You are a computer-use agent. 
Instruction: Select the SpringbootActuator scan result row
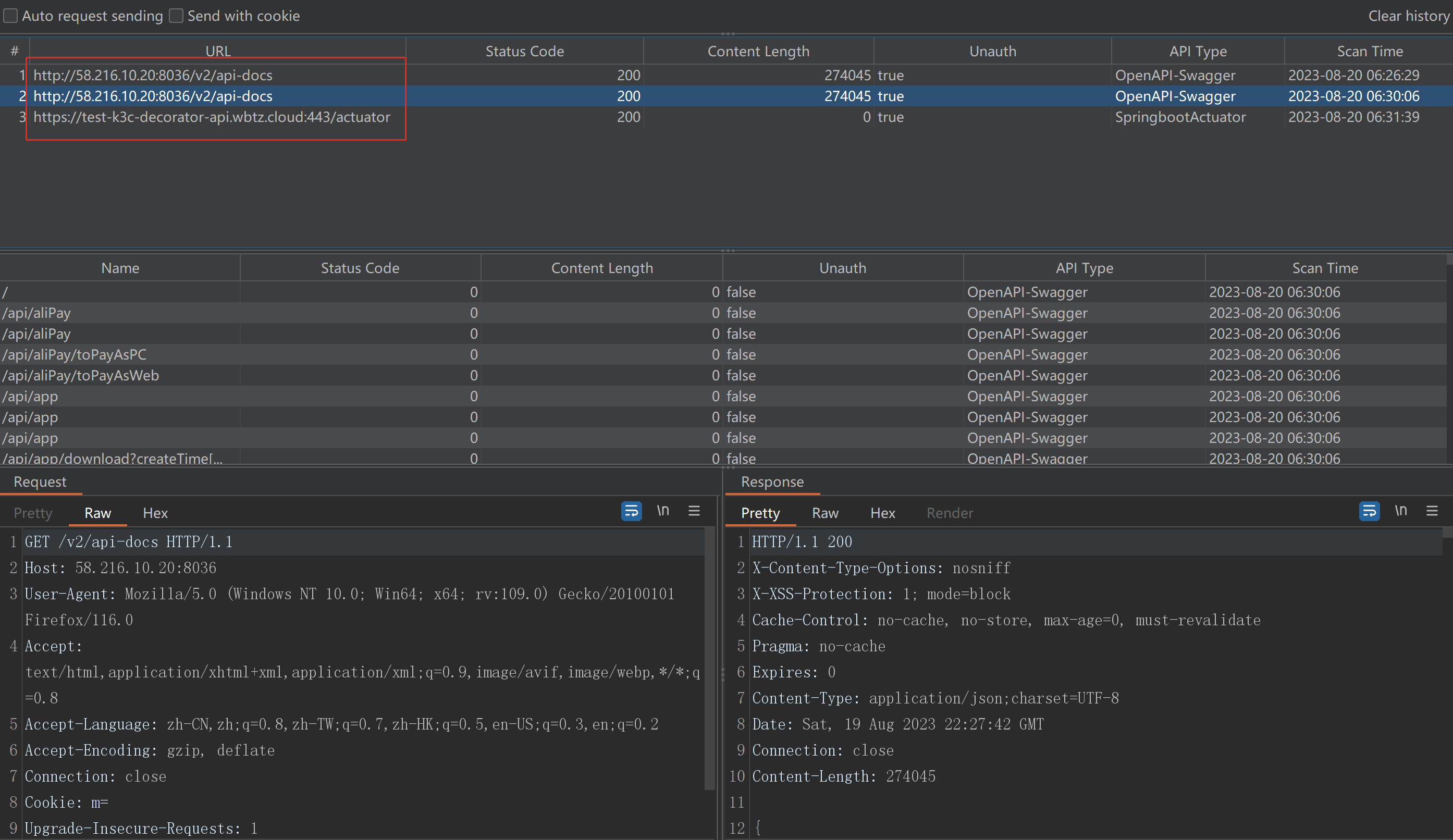213,117
